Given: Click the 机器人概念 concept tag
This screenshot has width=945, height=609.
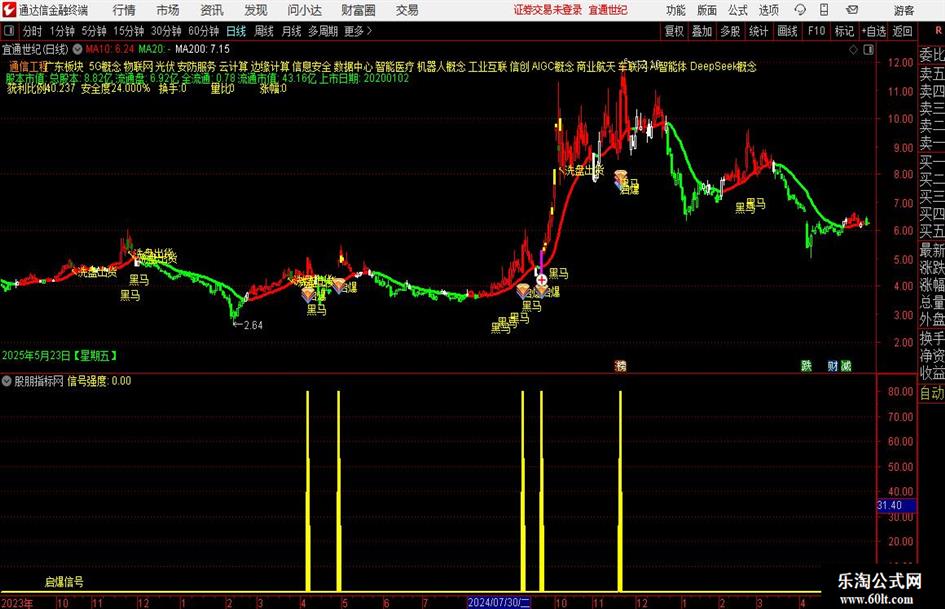Looking at the screenshot, I should point(441,66).
